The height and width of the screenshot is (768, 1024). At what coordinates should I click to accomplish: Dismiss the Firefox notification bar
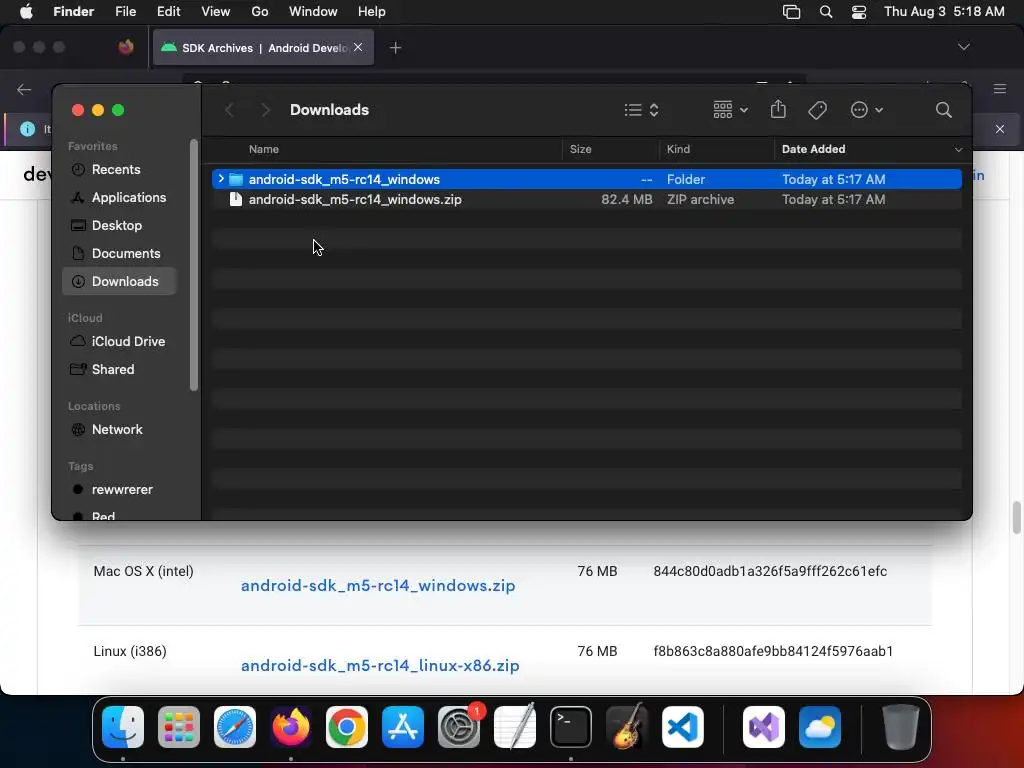[1000, 129]
